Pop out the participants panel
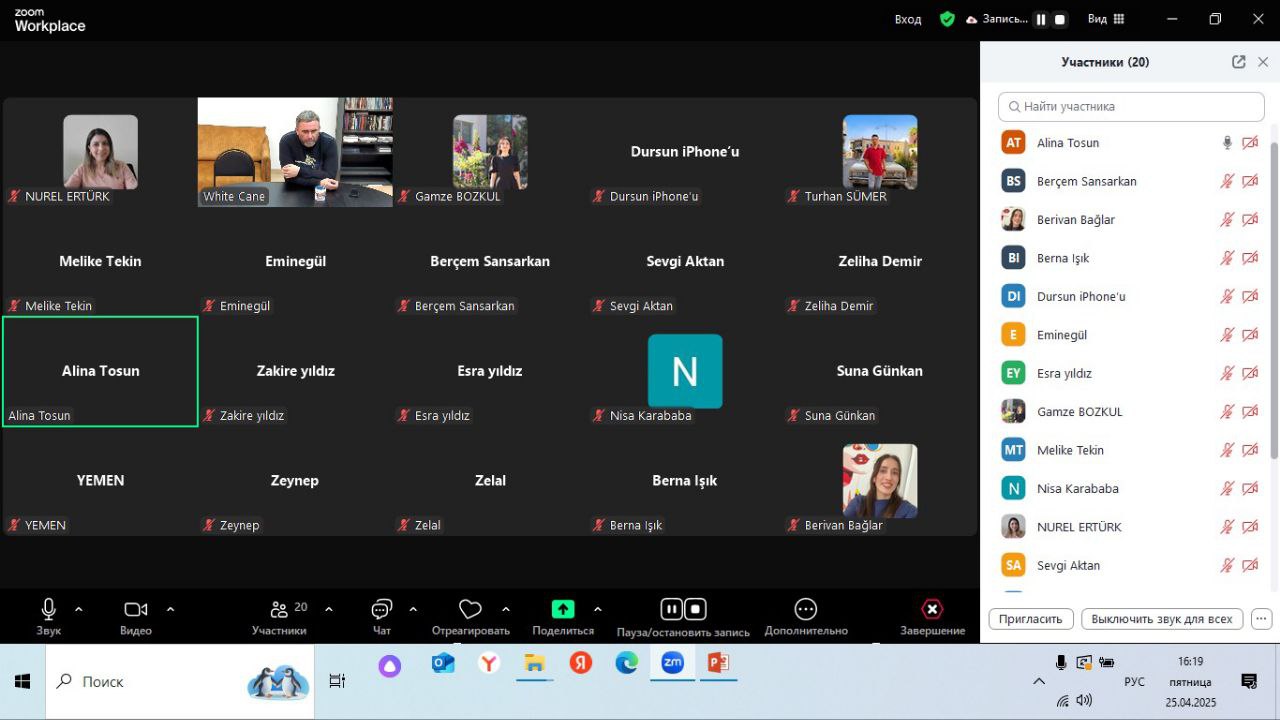The height and width of the screenshot is (720, 1280). [1239, 62]
